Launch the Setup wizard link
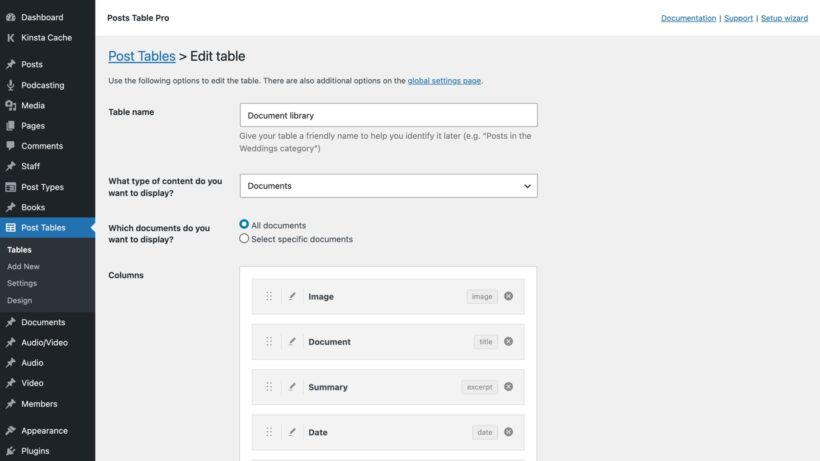 point(784,18)
